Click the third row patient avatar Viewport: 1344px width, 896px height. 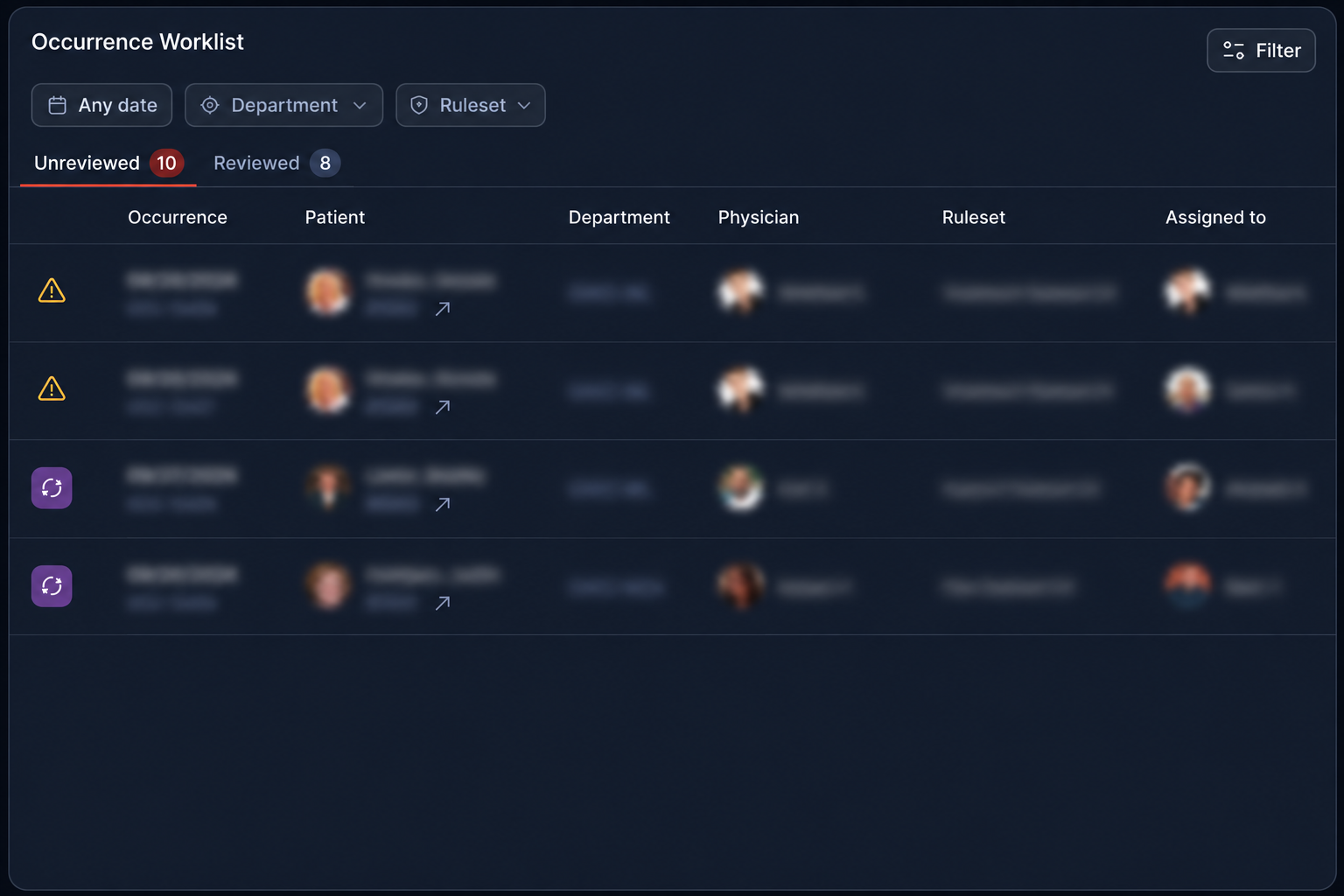coord(328,488)
